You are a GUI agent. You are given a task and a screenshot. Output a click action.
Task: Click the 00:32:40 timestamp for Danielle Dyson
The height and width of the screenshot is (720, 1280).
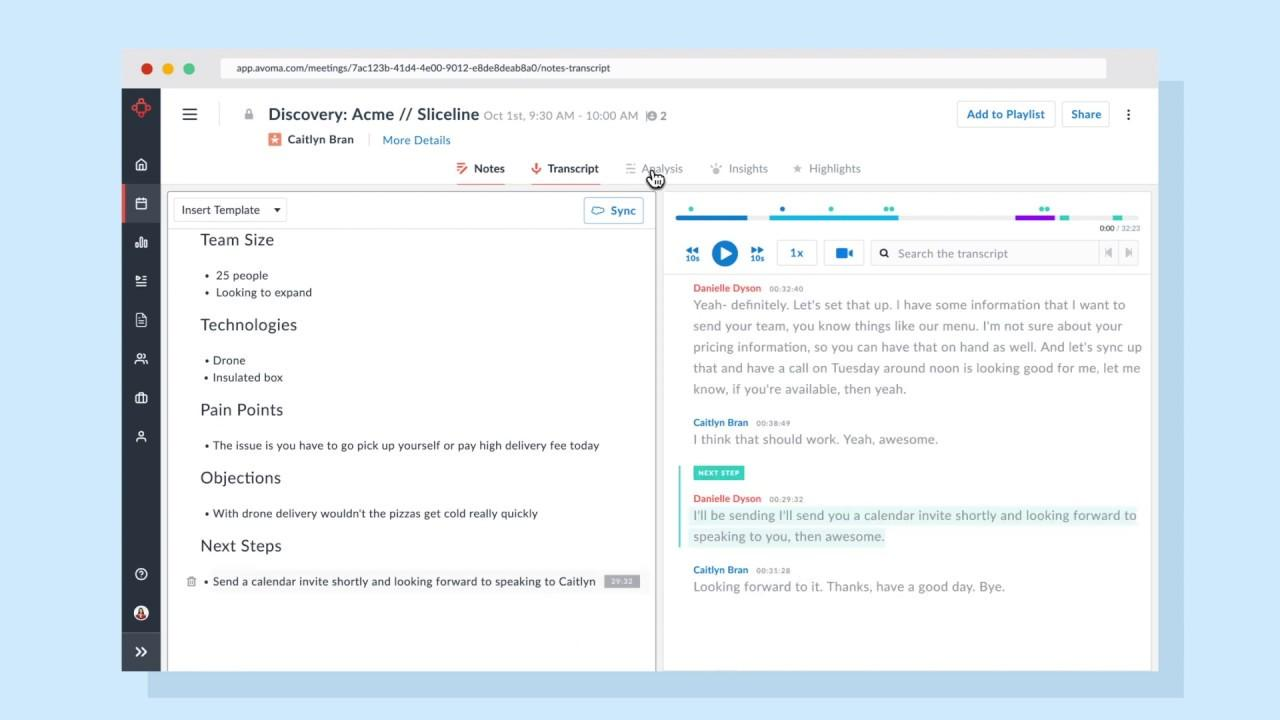point(786,289)
